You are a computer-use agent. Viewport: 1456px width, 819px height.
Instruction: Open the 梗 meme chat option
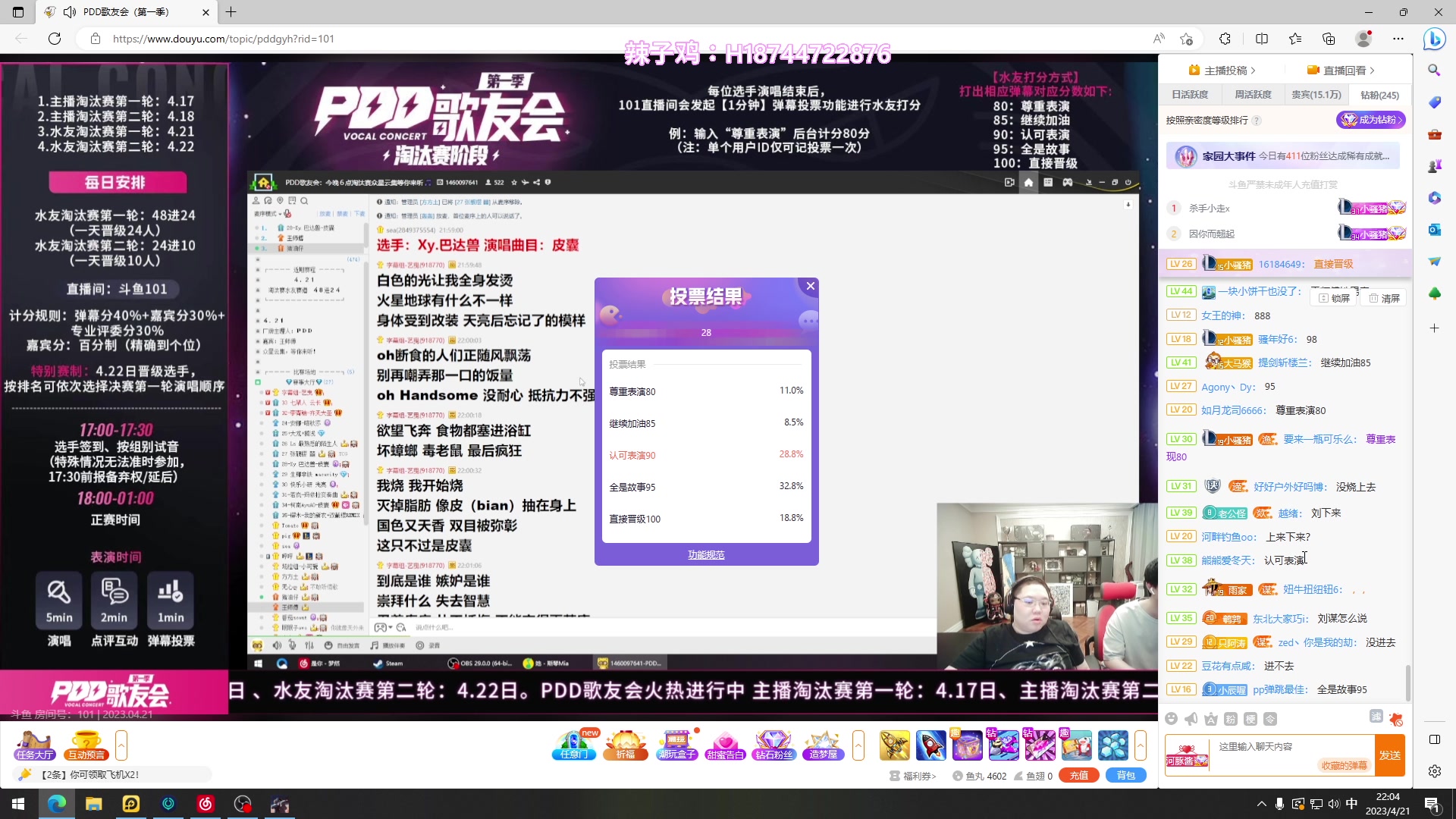coord(1250,719)
